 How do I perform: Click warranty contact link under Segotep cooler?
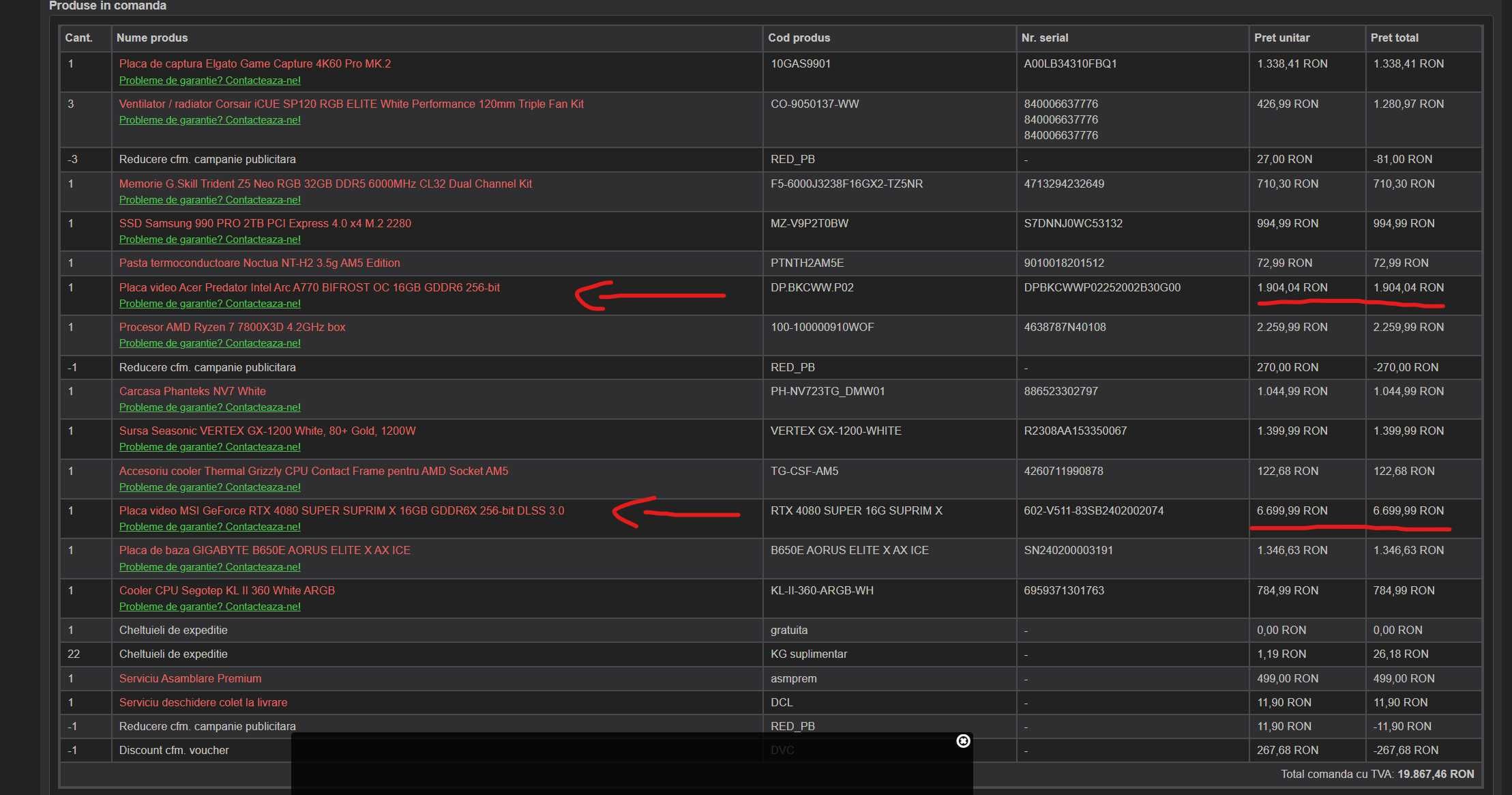[x=210, y=607]
